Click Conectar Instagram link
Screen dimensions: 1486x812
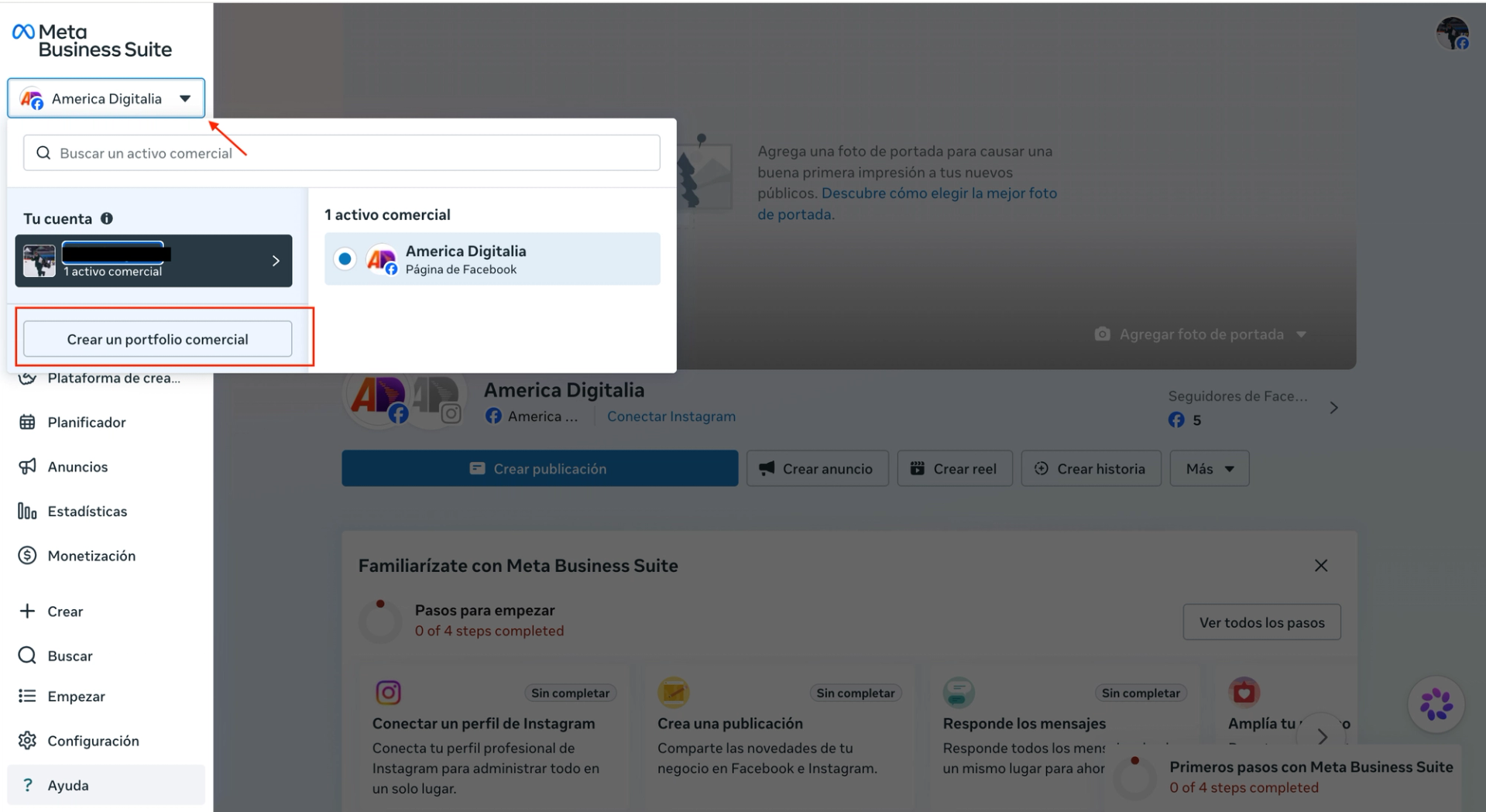tap(671, 416)
